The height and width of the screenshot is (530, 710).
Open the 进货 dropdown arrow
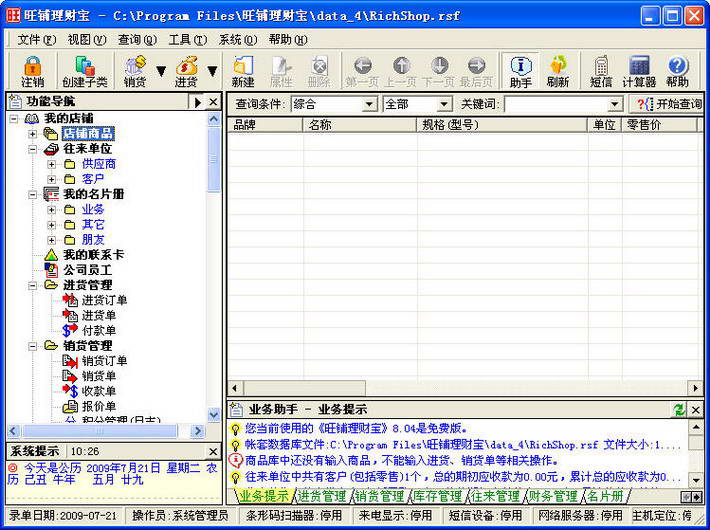click(212, 71)
